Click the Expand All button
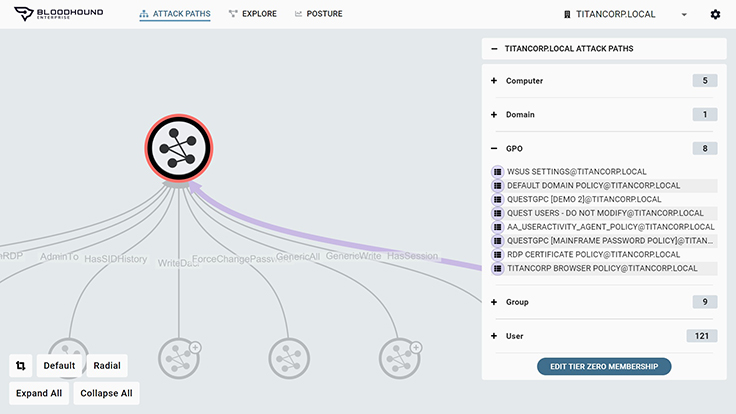The image size is (736, 414). pos(39,393)
